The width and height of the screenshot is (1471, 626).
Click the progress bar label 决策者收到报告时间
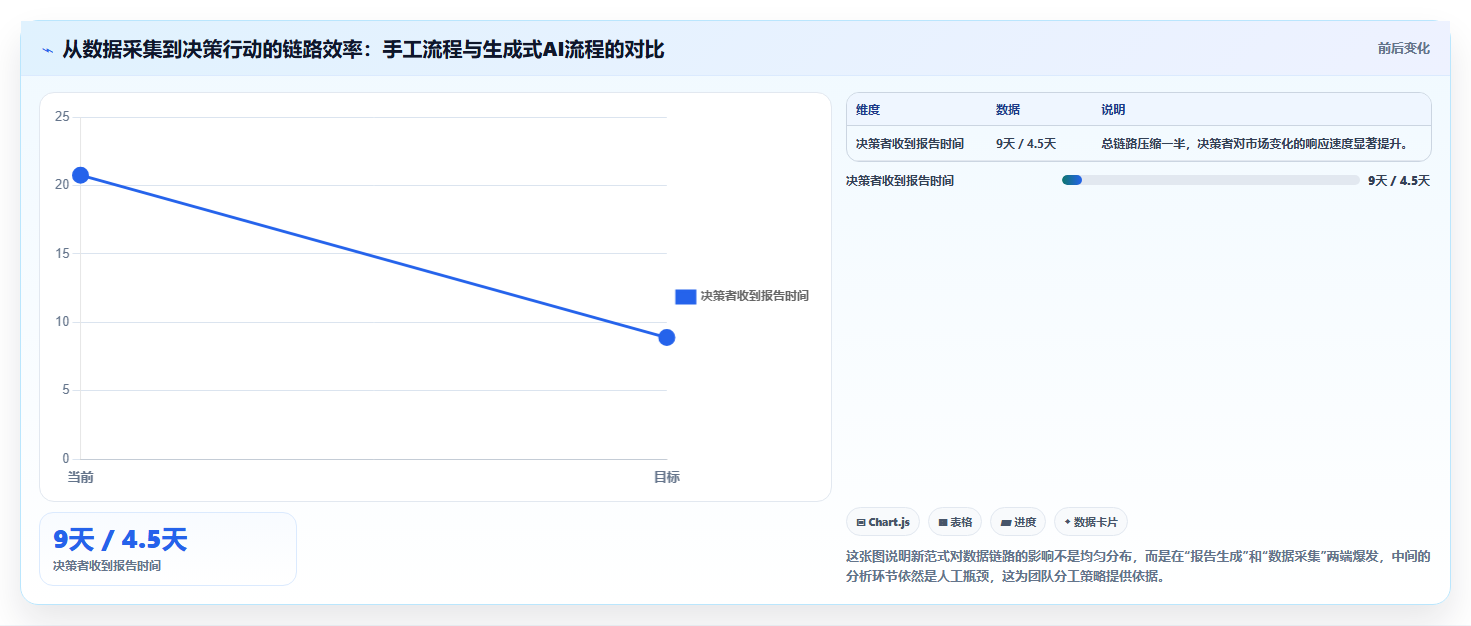[x=900, y=181]
